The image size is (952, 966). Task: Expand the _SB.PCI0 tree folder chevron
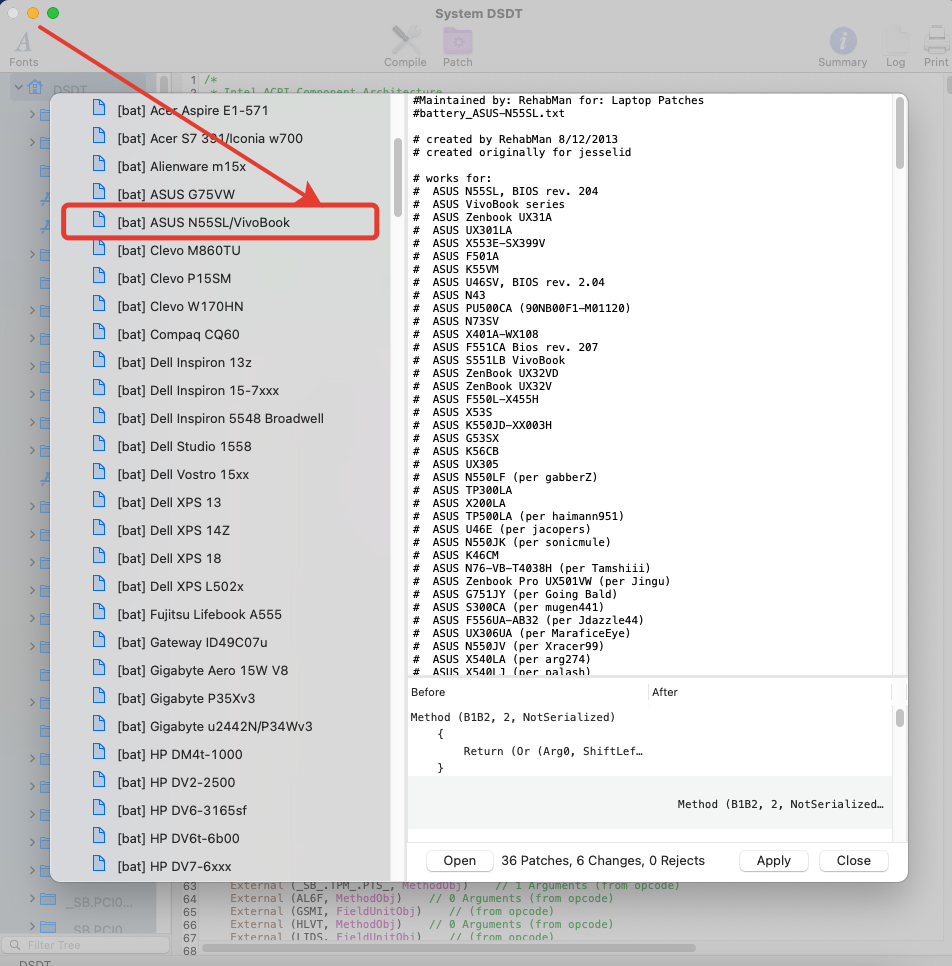click(x=32, y=899)
